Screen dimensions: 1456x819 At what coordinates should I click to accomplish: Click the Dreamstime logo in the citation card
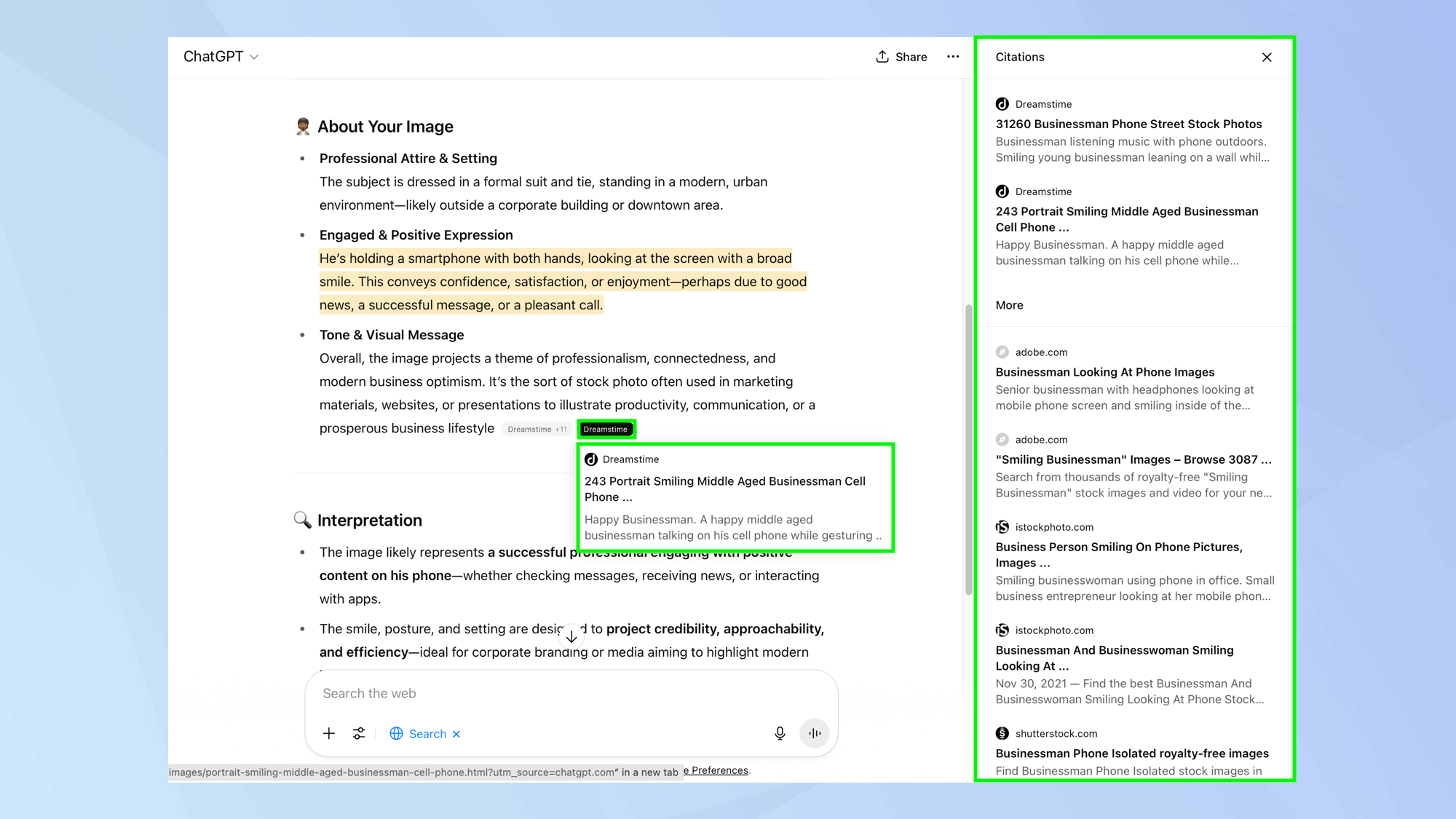[593, 459]
